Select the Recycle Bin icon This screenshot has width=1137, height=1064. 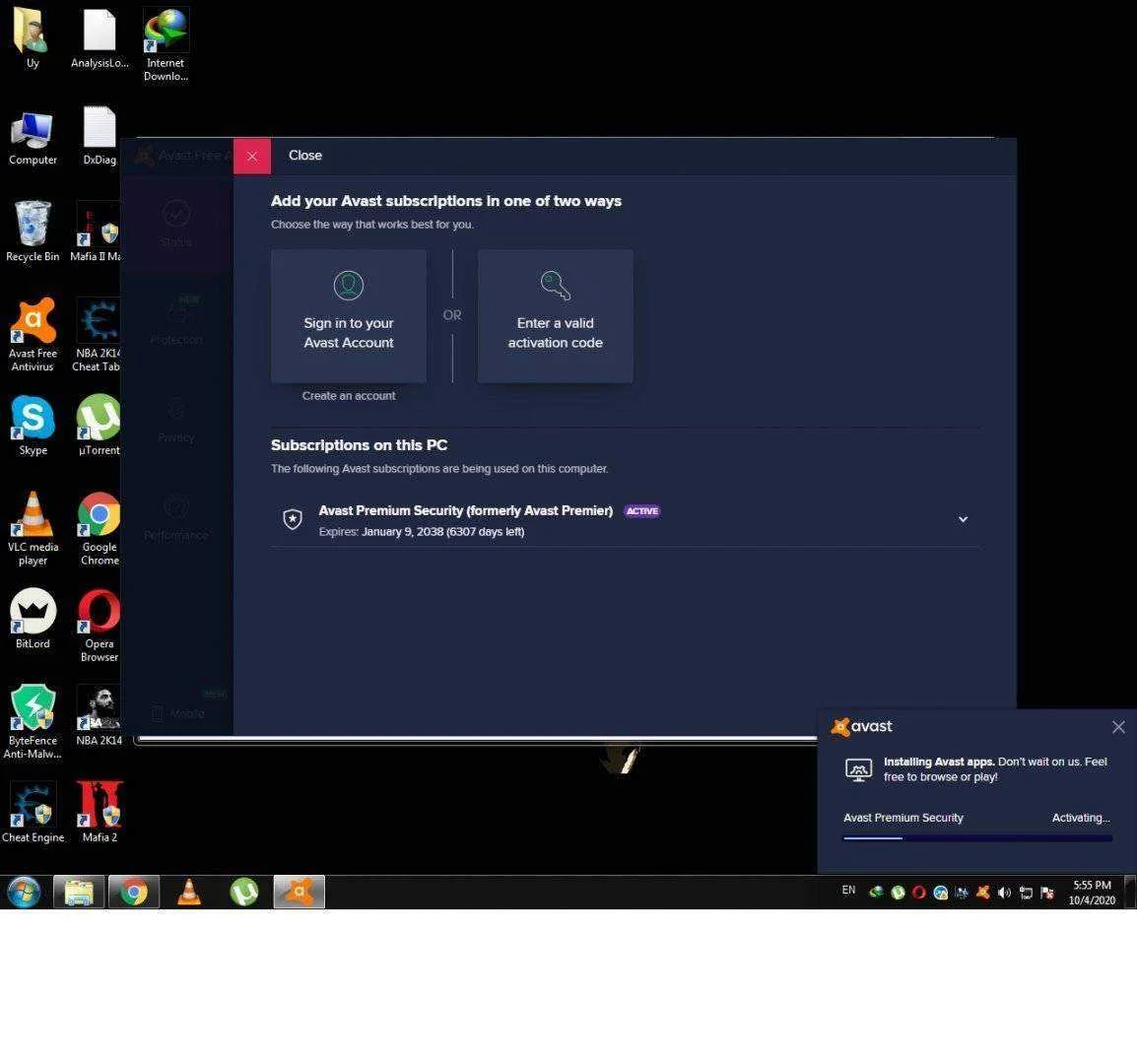32,231
